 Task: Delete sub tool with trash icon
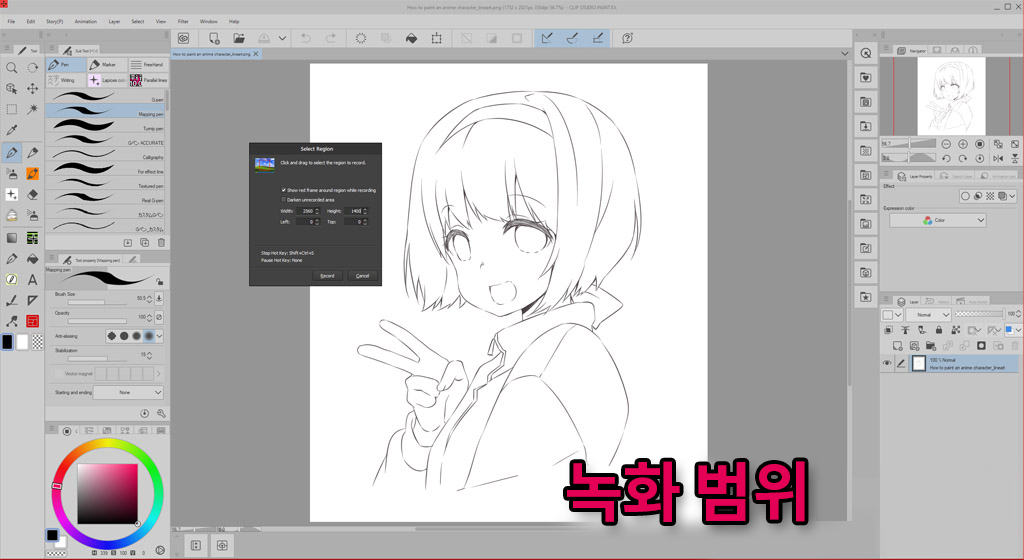(161, 242)
